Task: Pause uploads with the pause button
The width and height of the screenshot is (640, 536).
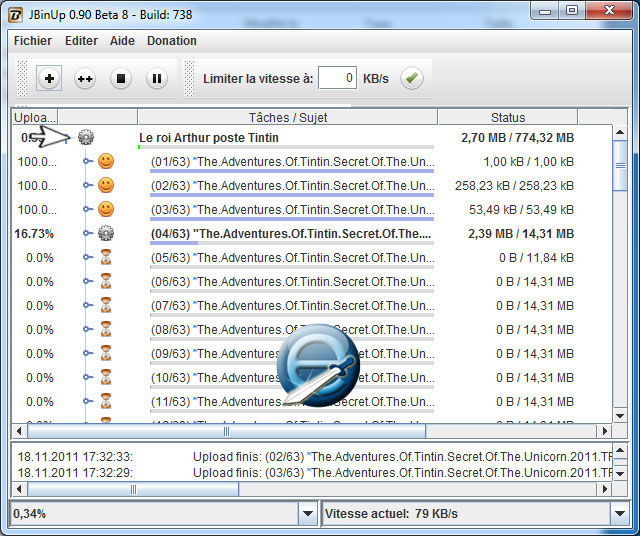Action: click(x=157, y=78)
